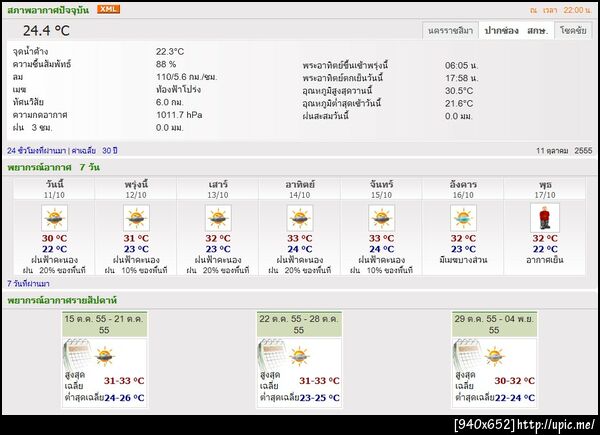This screenshot has width=600, height=435.
Task: Click the sunset time 17:58 น.
Action: [x=462, y=78]
